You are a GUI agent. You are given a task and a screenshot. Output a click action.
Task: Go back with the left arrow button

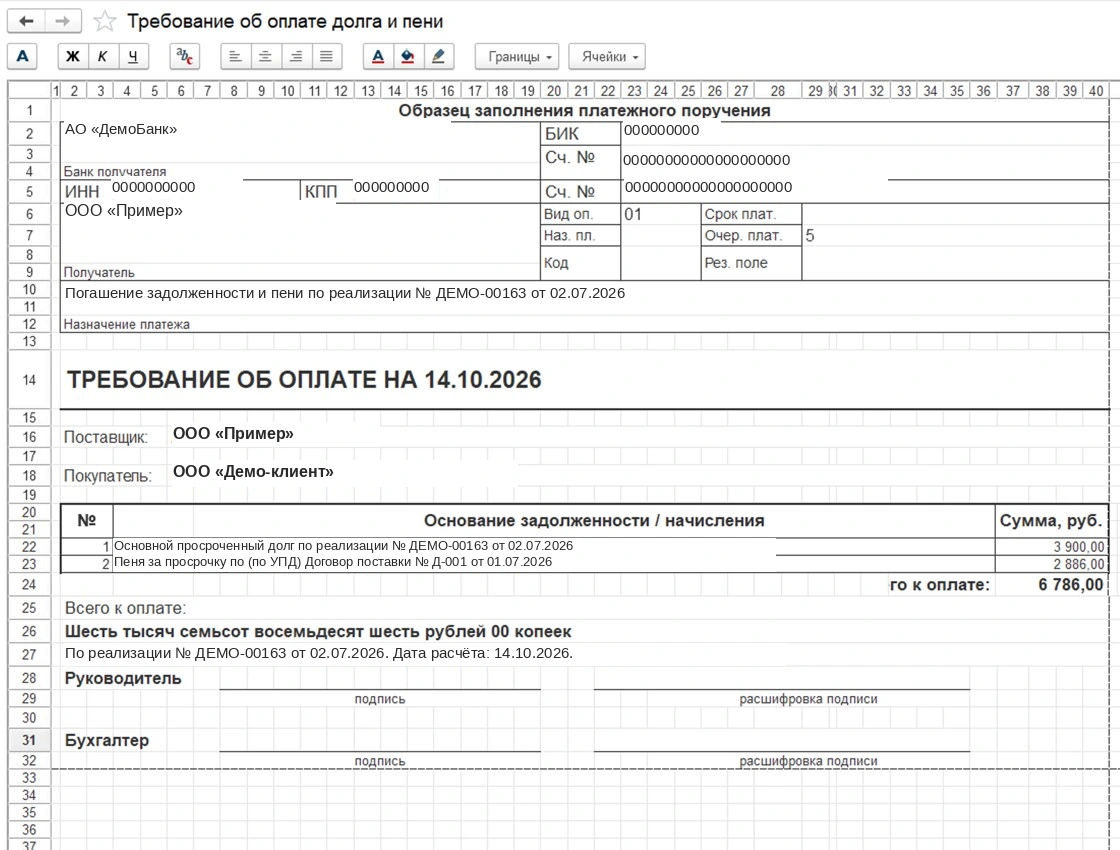pos(26,21)
